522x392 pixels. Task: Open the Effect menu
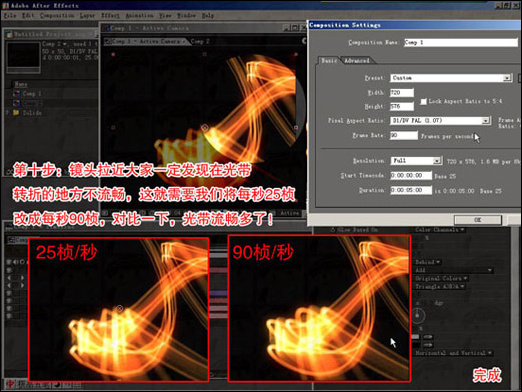click(110, 16)
